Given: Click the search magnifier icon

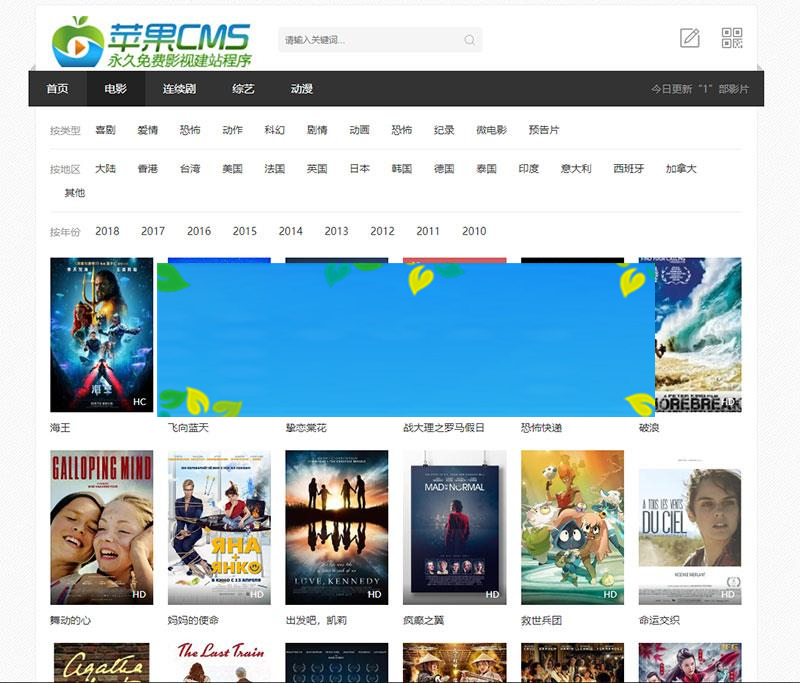Looking at the screenshot, I should pyautogui.click(x=468, y=40).
